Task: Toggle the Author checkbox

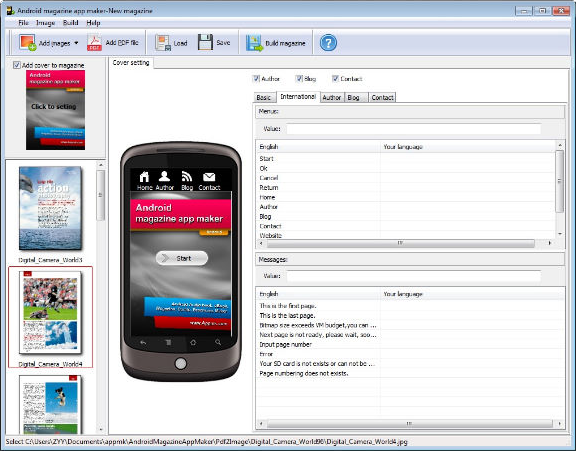Action: (x=256, y=78)
